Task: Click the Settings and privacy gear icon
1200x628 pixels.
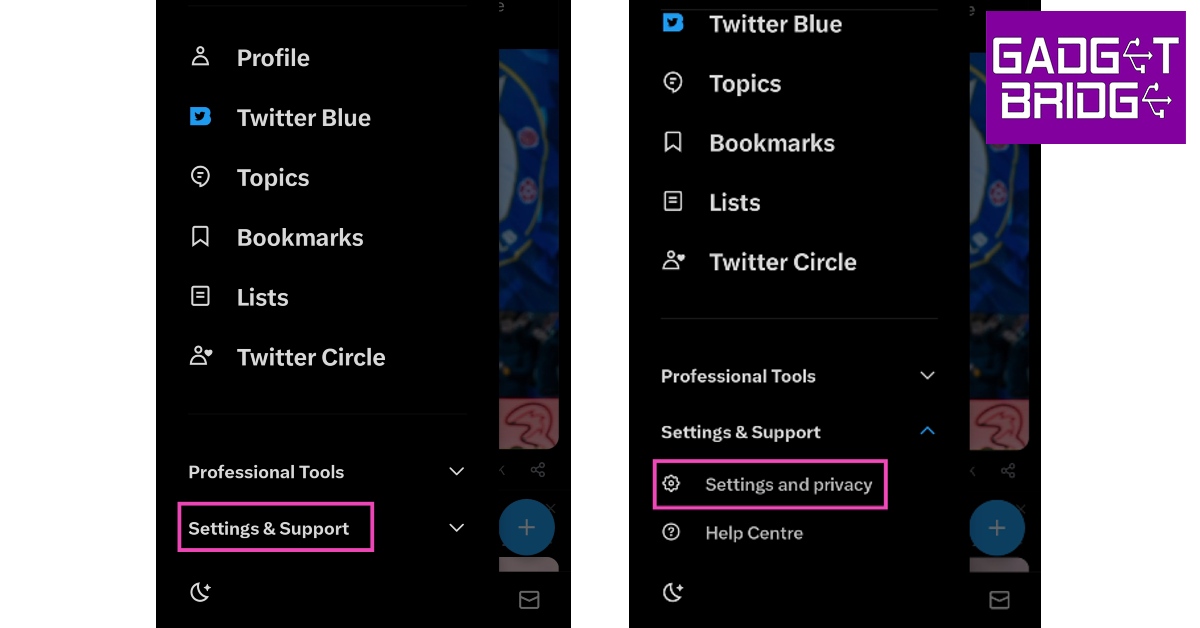Action: [672, 484]
